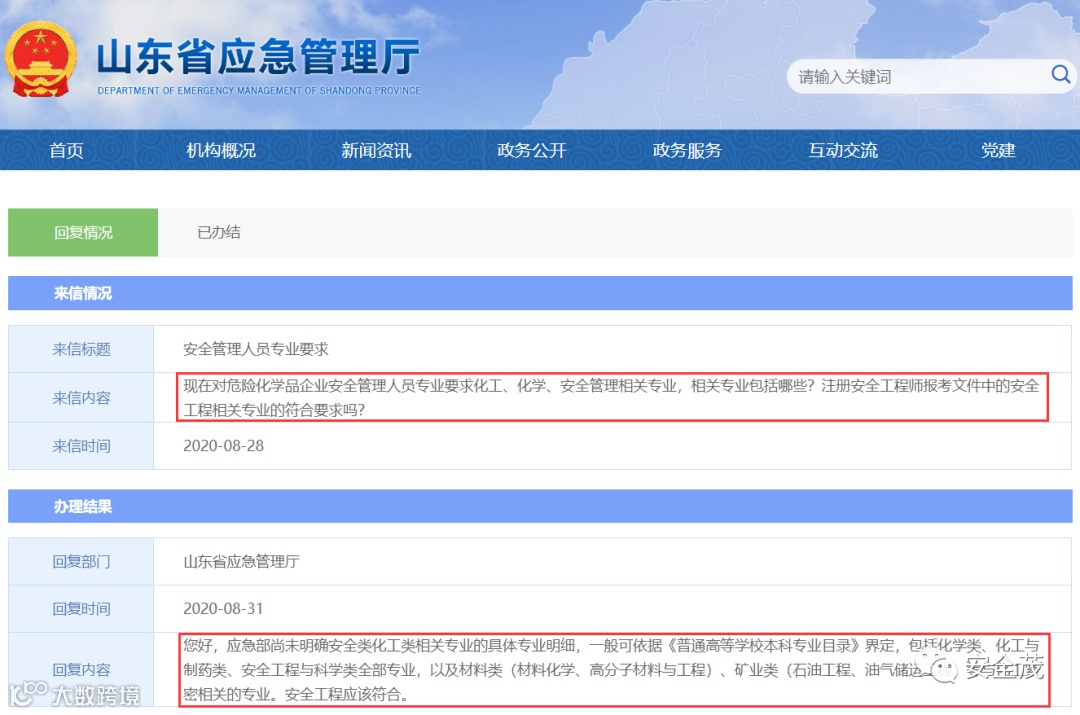This screenshot has height=715, width=1080.
Task: Open the 互动交流 navigation item
Action: 843,150
